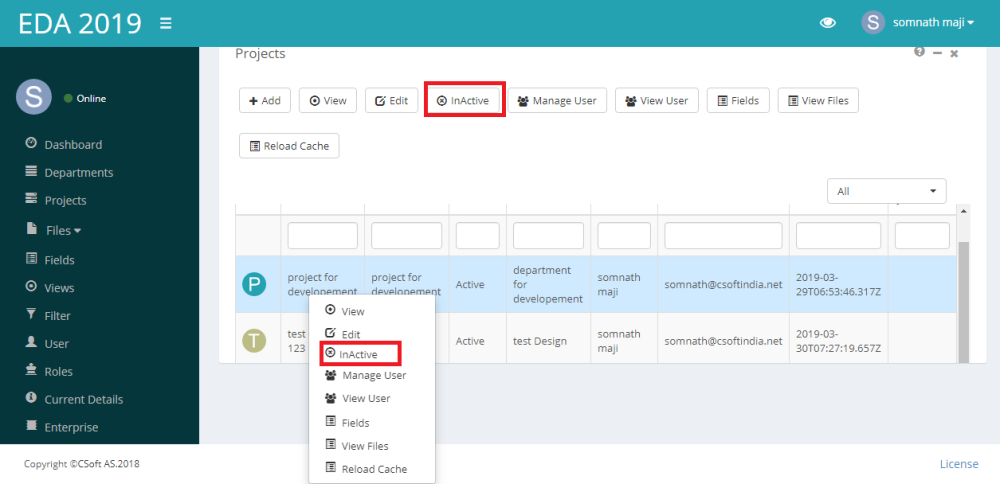Click the filter input above date column
The height and width of the screenshot is (484, 1000).
tap(839, 235)
